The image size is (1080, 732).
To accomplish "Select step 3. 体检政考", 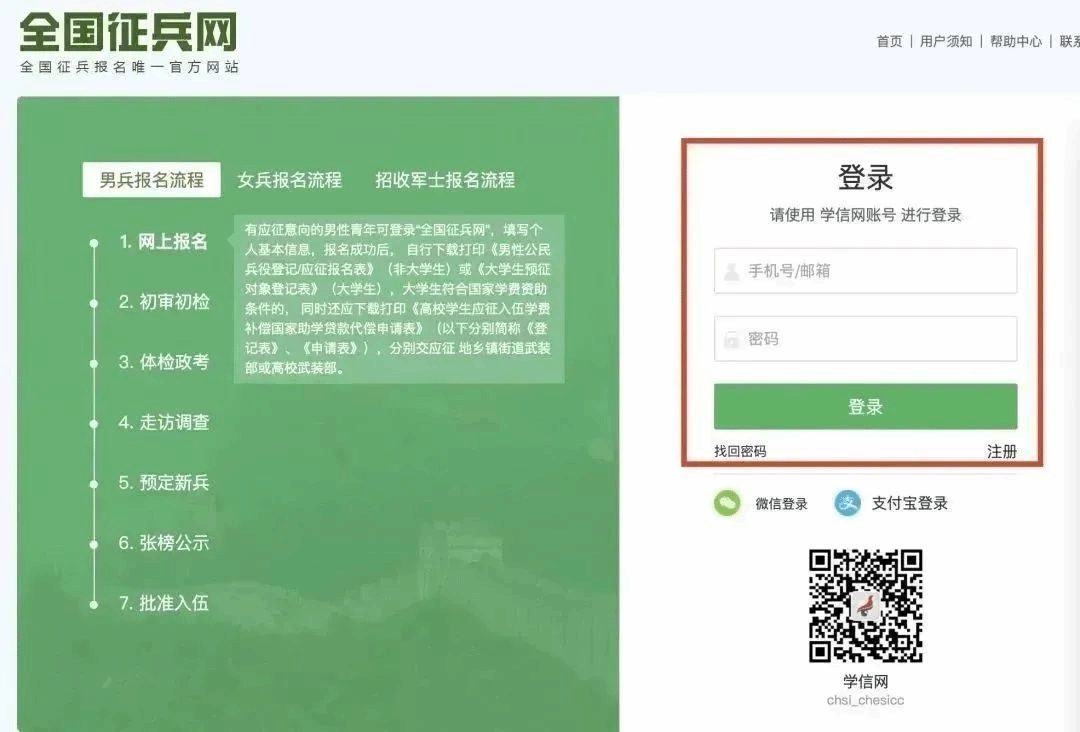I will pos(164,362).
